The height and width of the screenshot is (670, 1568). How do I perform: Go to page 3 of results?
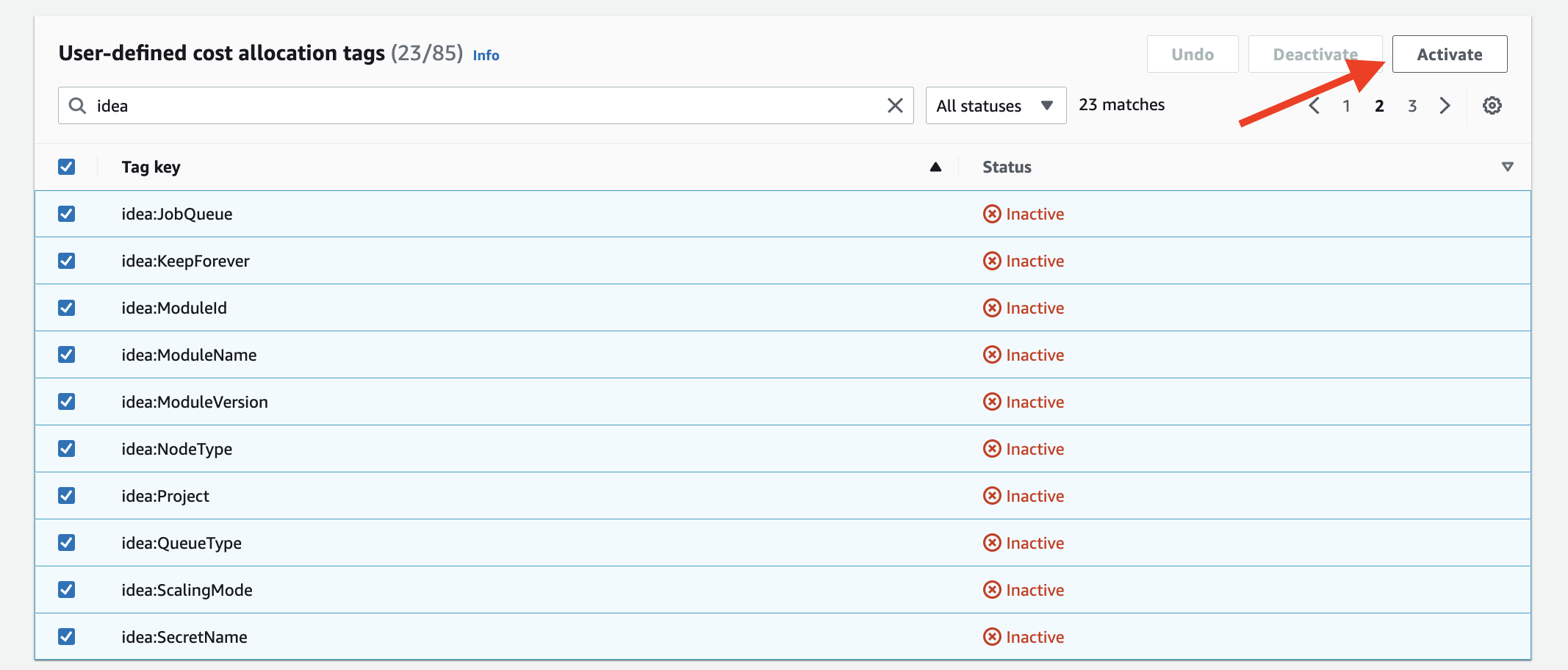[x=1411, y=106]
